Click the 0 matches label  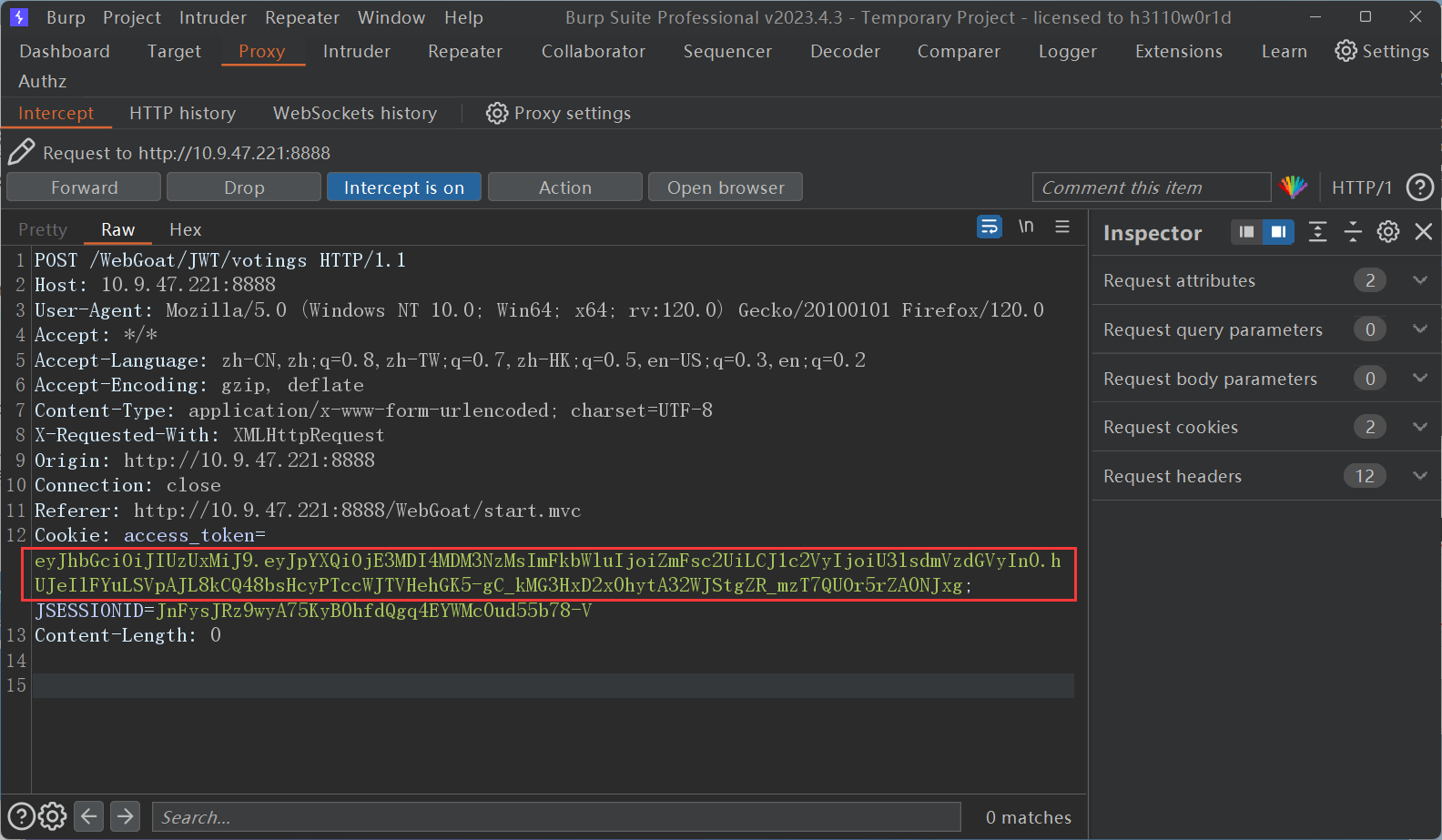(x=1029, y=817)
